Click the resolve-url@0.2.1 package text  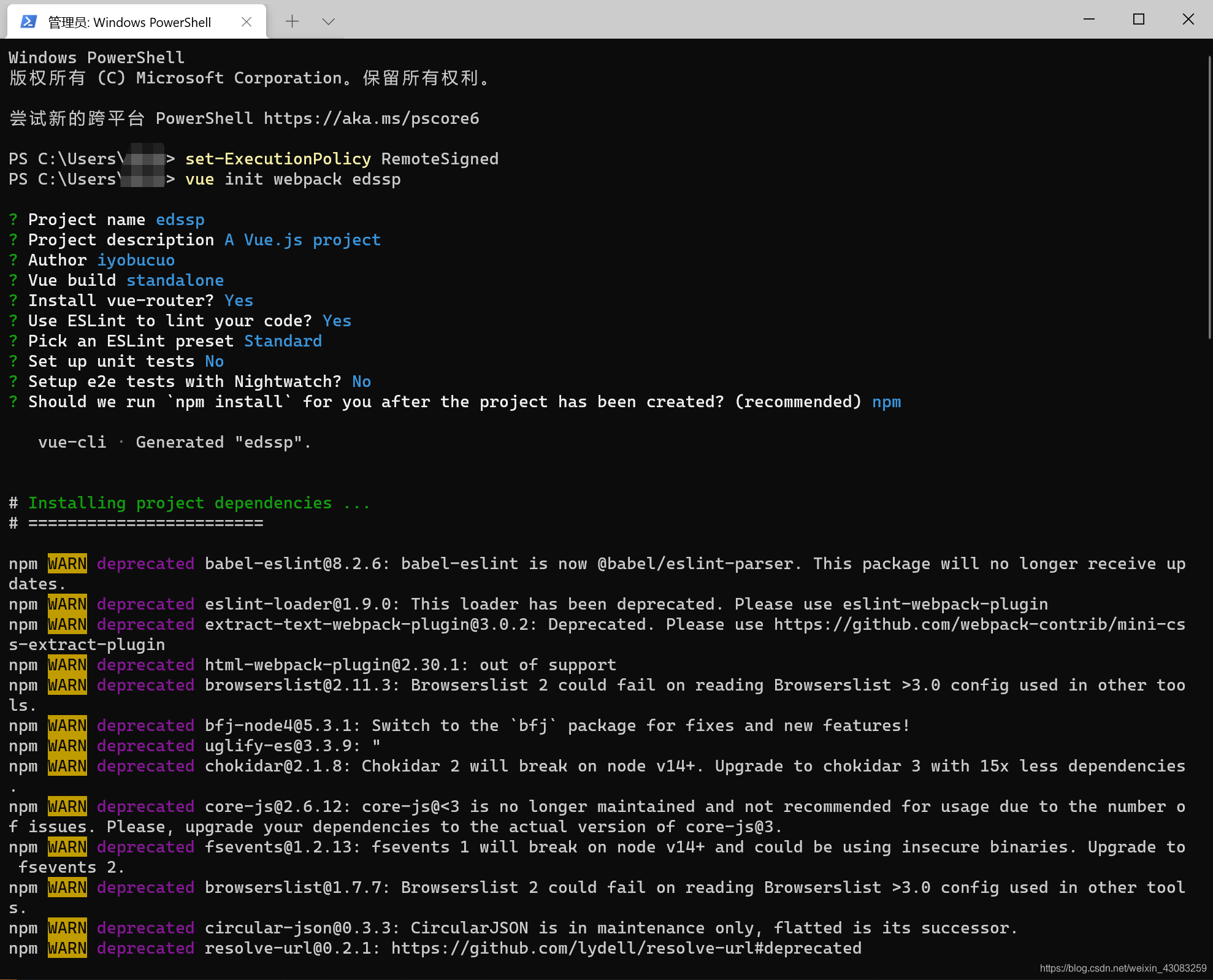point(292,948)
